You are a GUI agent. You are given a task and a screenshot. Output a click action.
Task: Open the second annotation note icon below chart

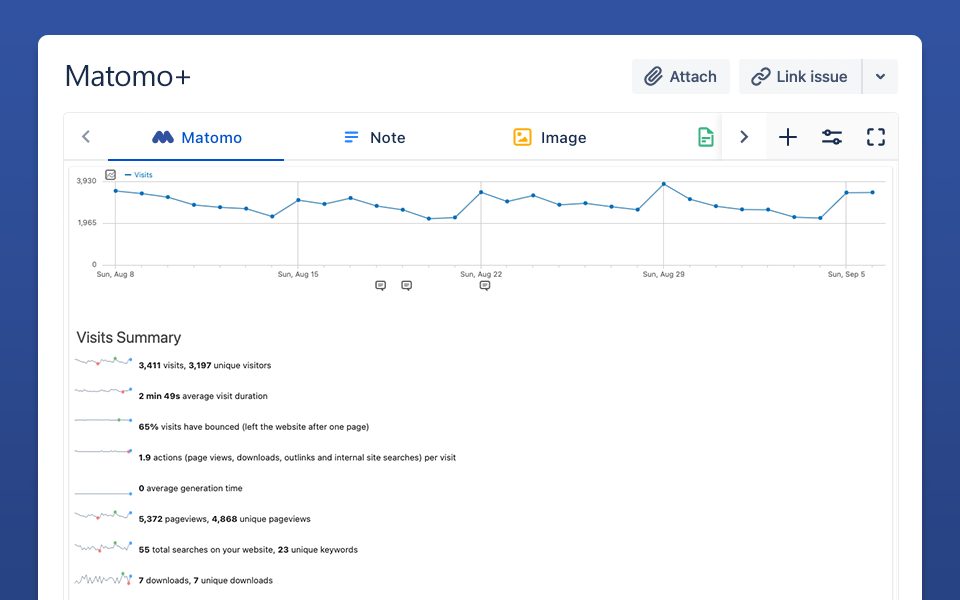point(407,285)
